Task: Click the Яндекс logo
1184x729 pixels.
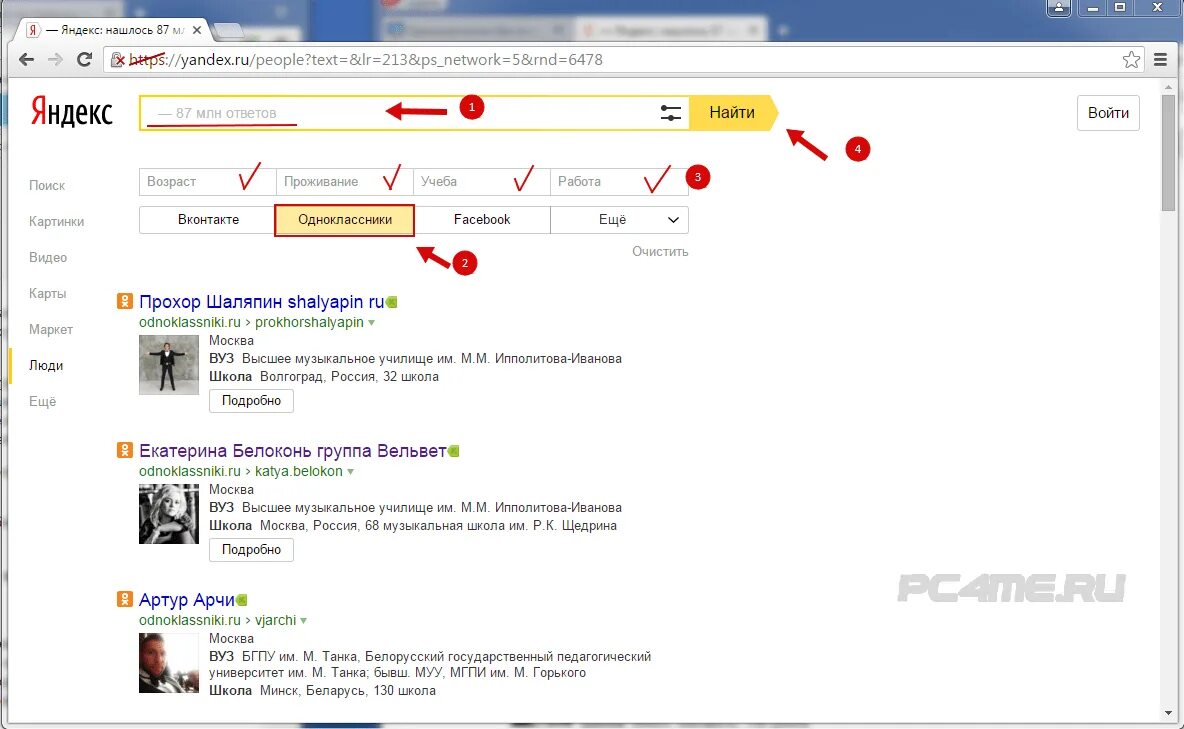Action: coord(72,112)
